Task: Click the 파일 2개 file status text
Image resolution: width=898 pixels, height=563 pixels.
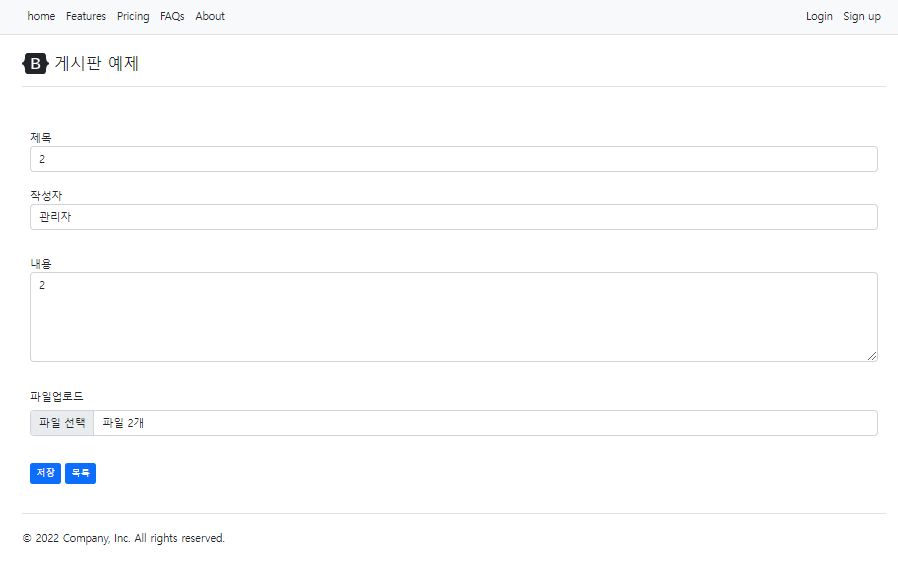Action: tap(123, 423)
